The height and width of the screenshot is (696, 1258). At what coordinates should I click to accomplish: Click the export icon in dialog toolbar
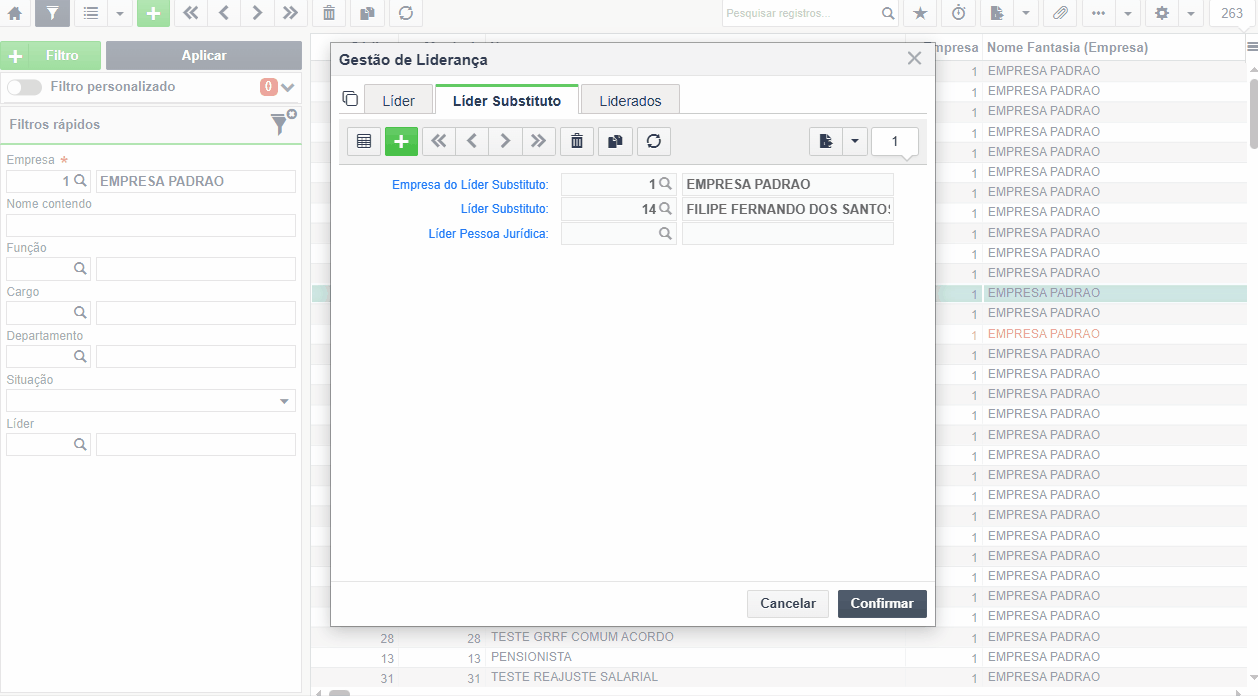(x=826, y=141)
